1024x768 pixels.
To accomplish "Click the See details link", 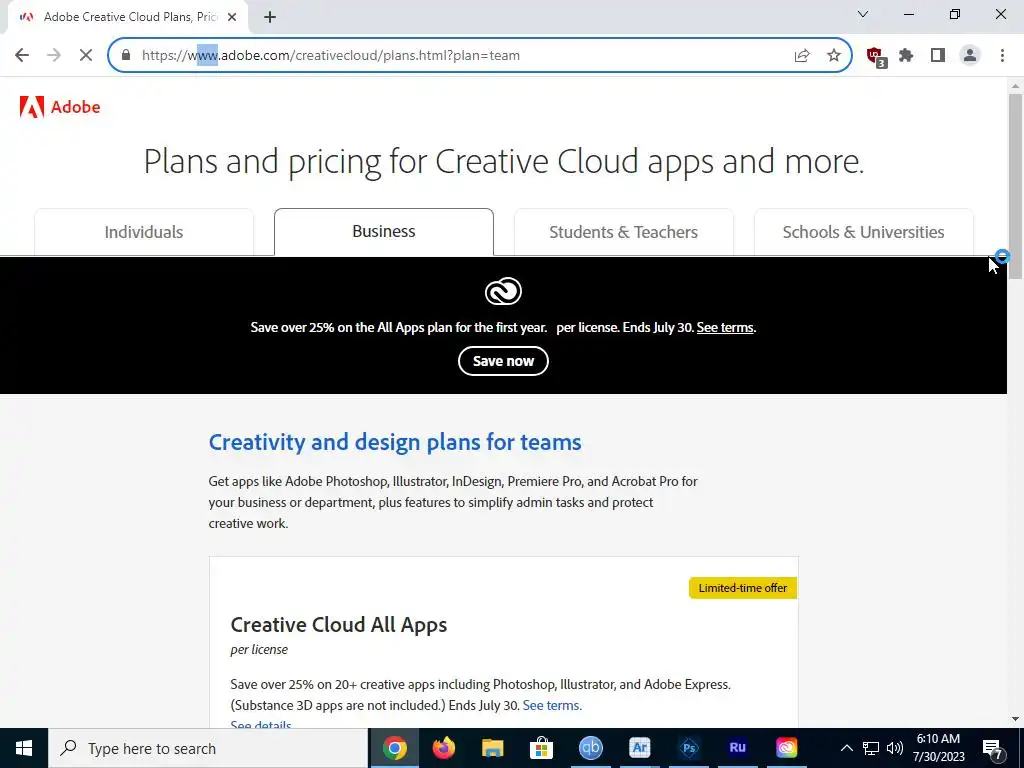I will 261,725.
